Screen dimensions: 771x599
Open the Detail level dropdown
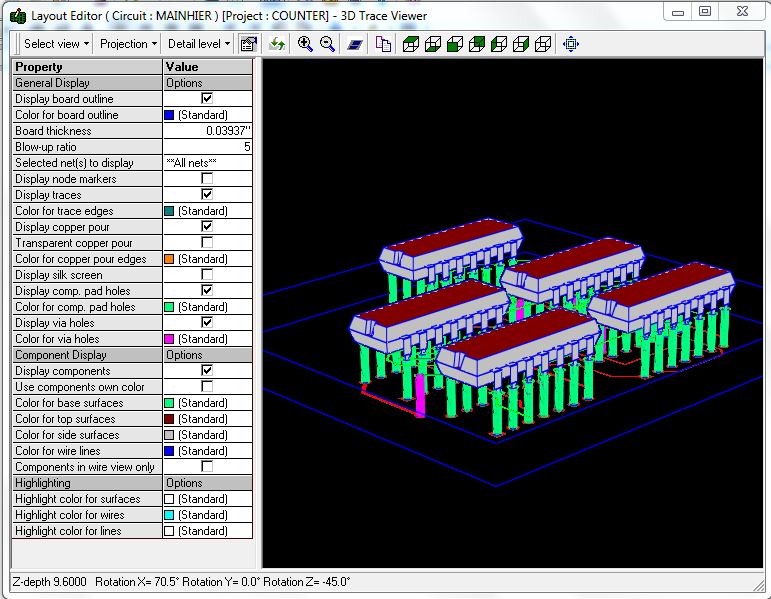199,44
